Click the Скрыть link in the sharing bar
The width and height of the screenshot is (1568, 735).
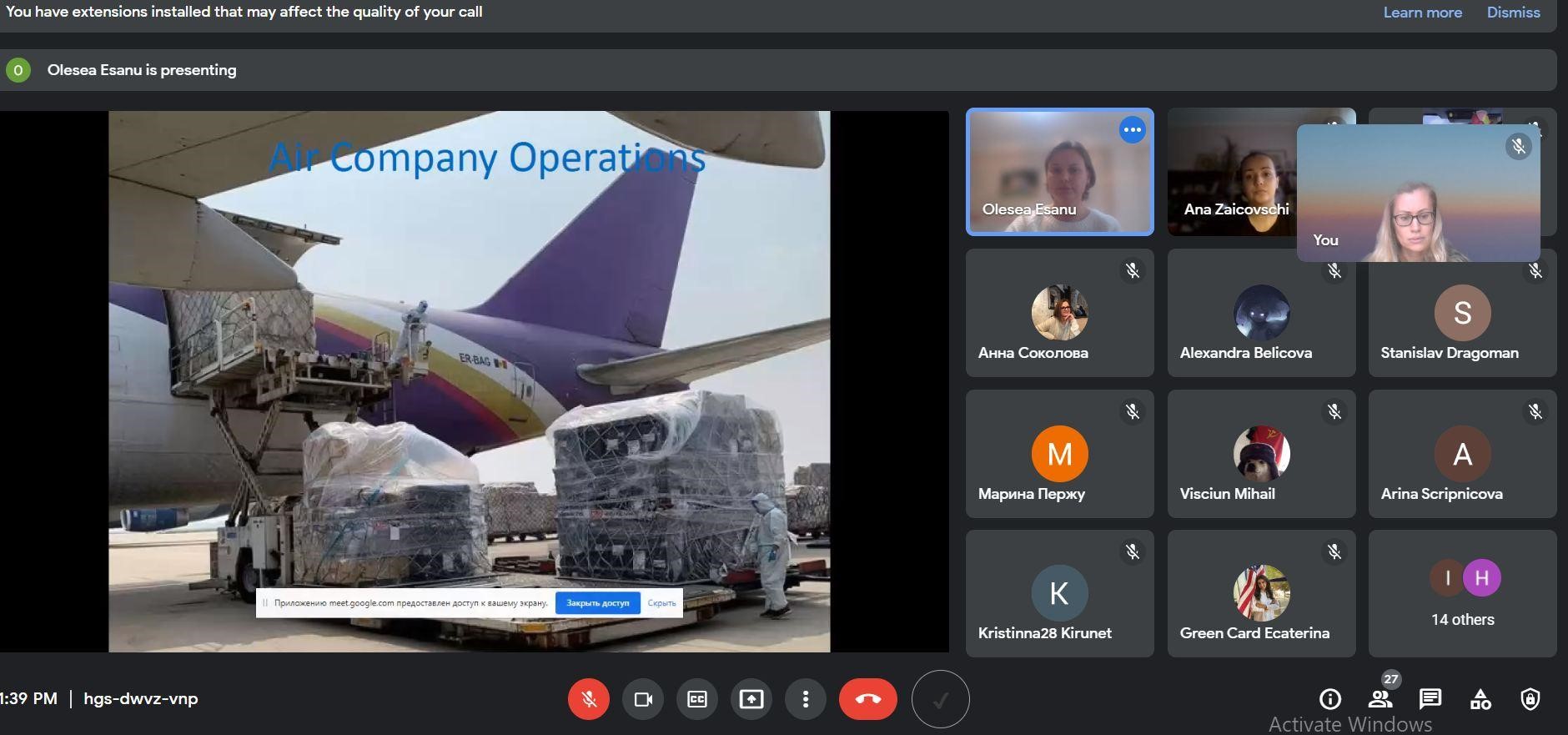pos(661,603)
